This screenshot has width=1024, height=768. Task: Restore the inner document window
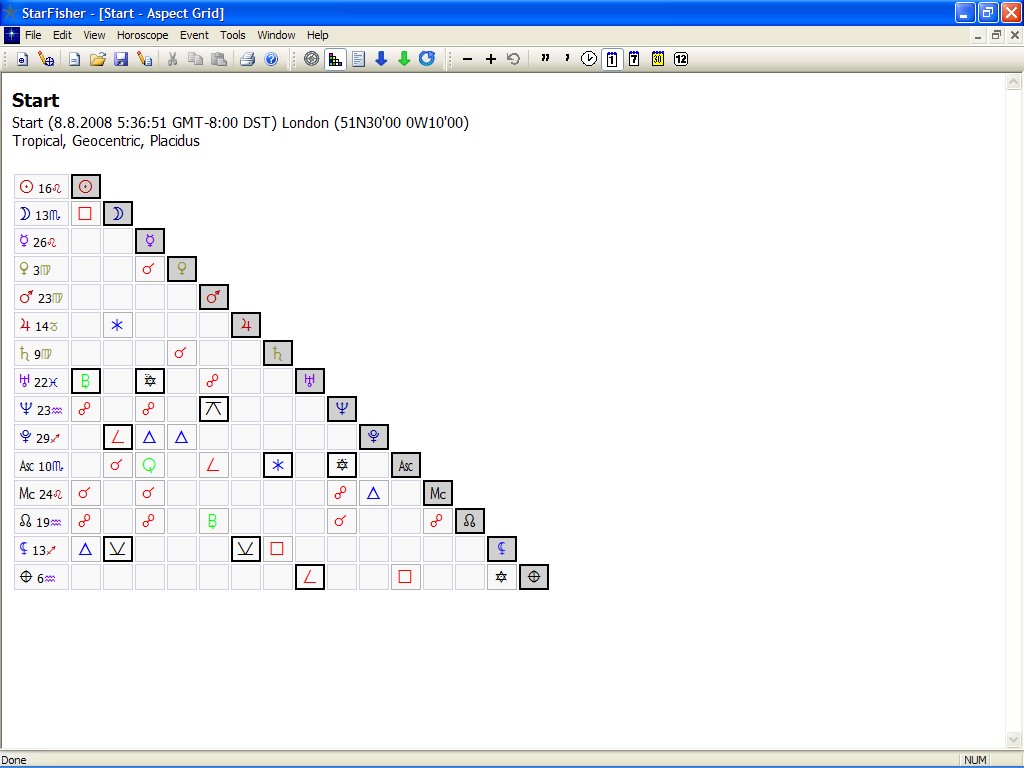996,35
